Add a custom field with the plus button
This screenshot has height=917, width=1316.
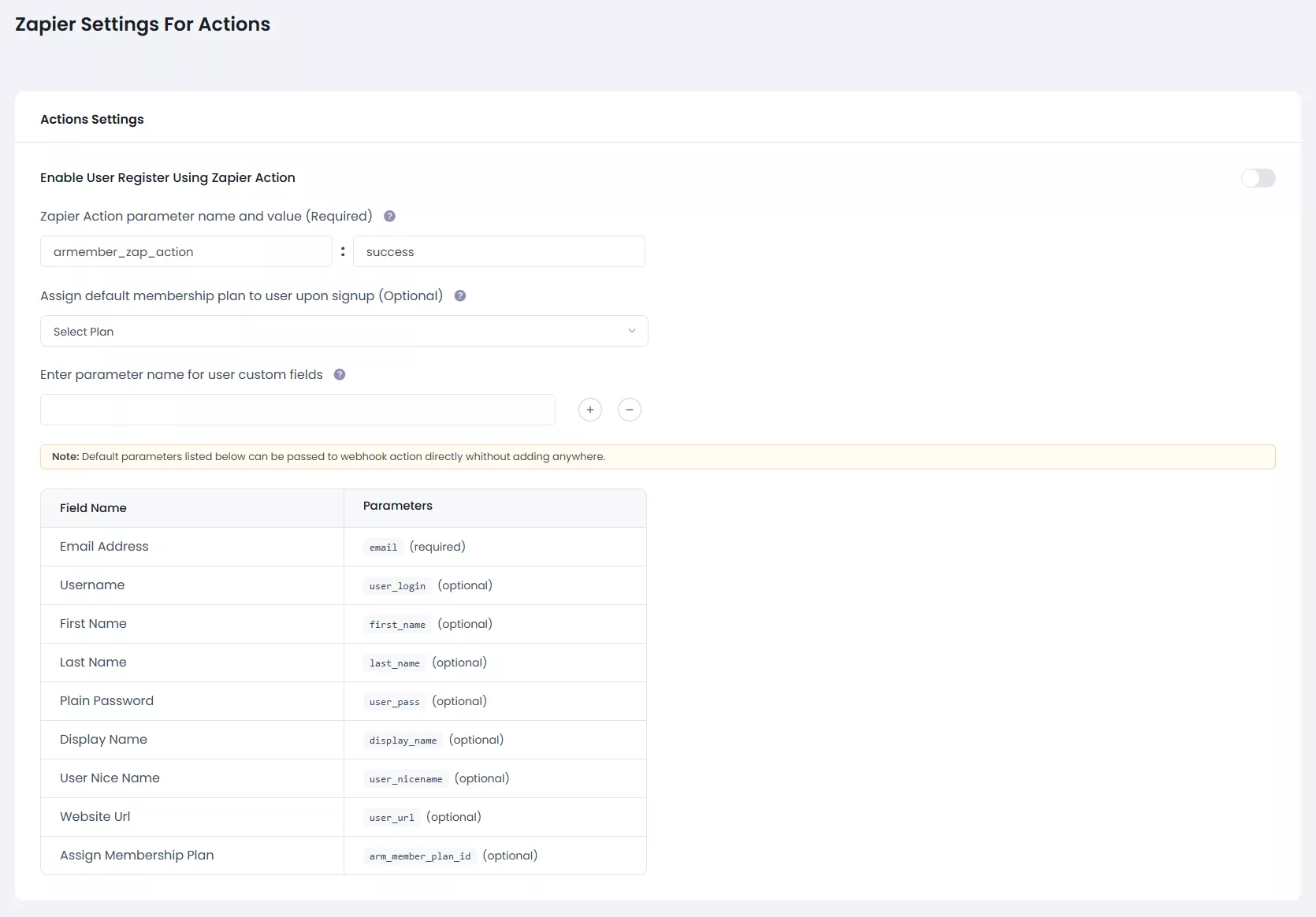(x=590, y=410)
